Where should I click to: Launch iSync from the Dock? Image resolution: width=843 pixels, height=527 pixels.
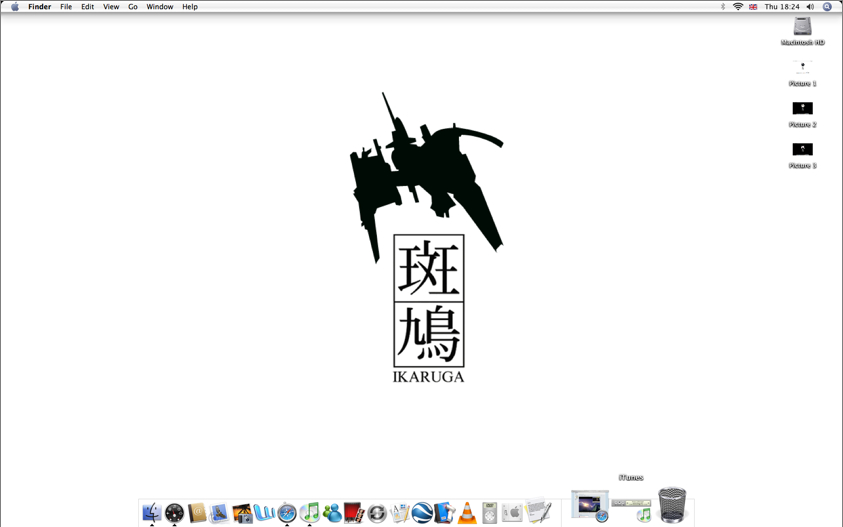click(377, 513)
